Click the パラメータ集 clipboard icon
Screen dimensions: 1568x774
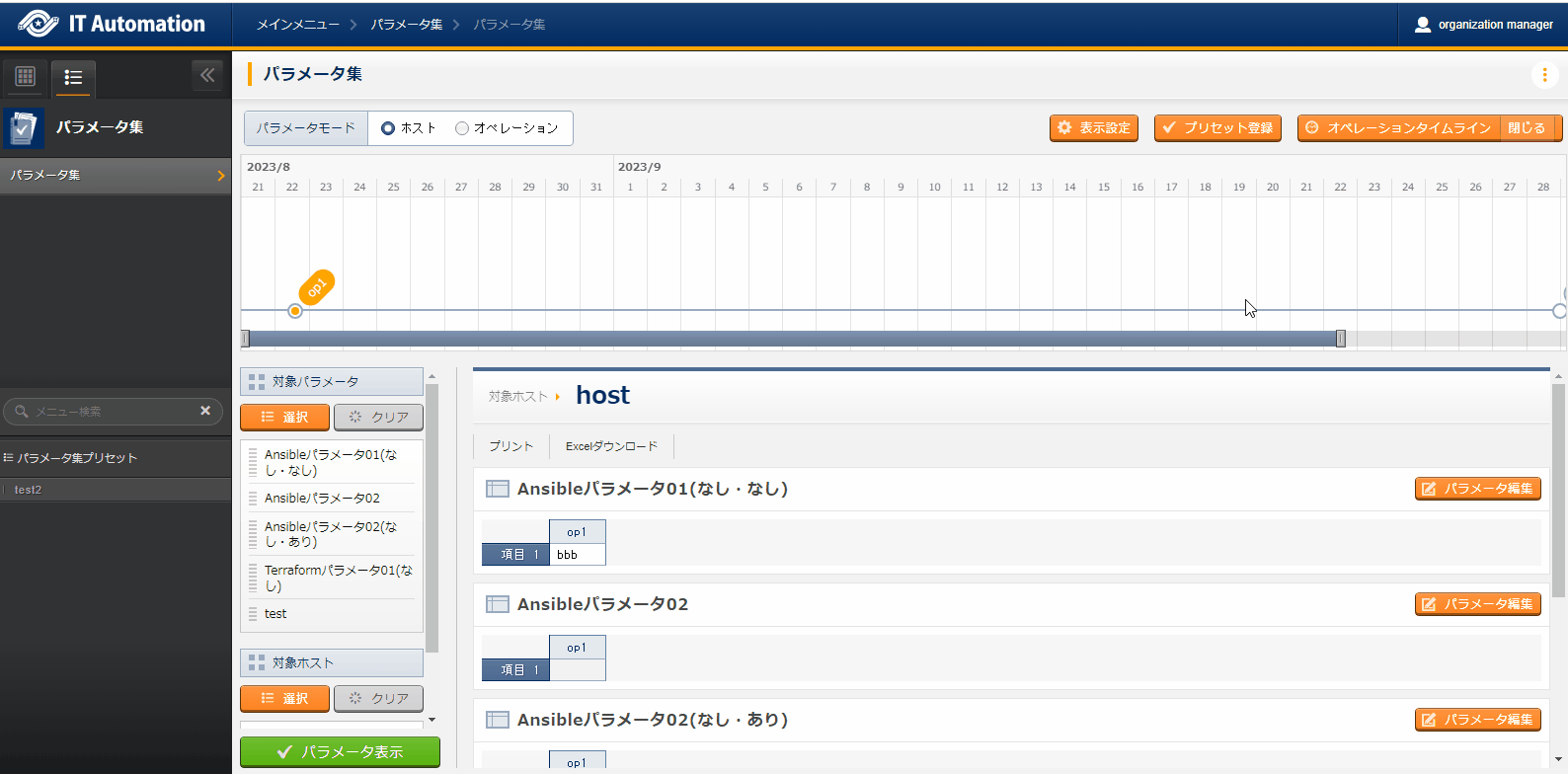point(24,127)
